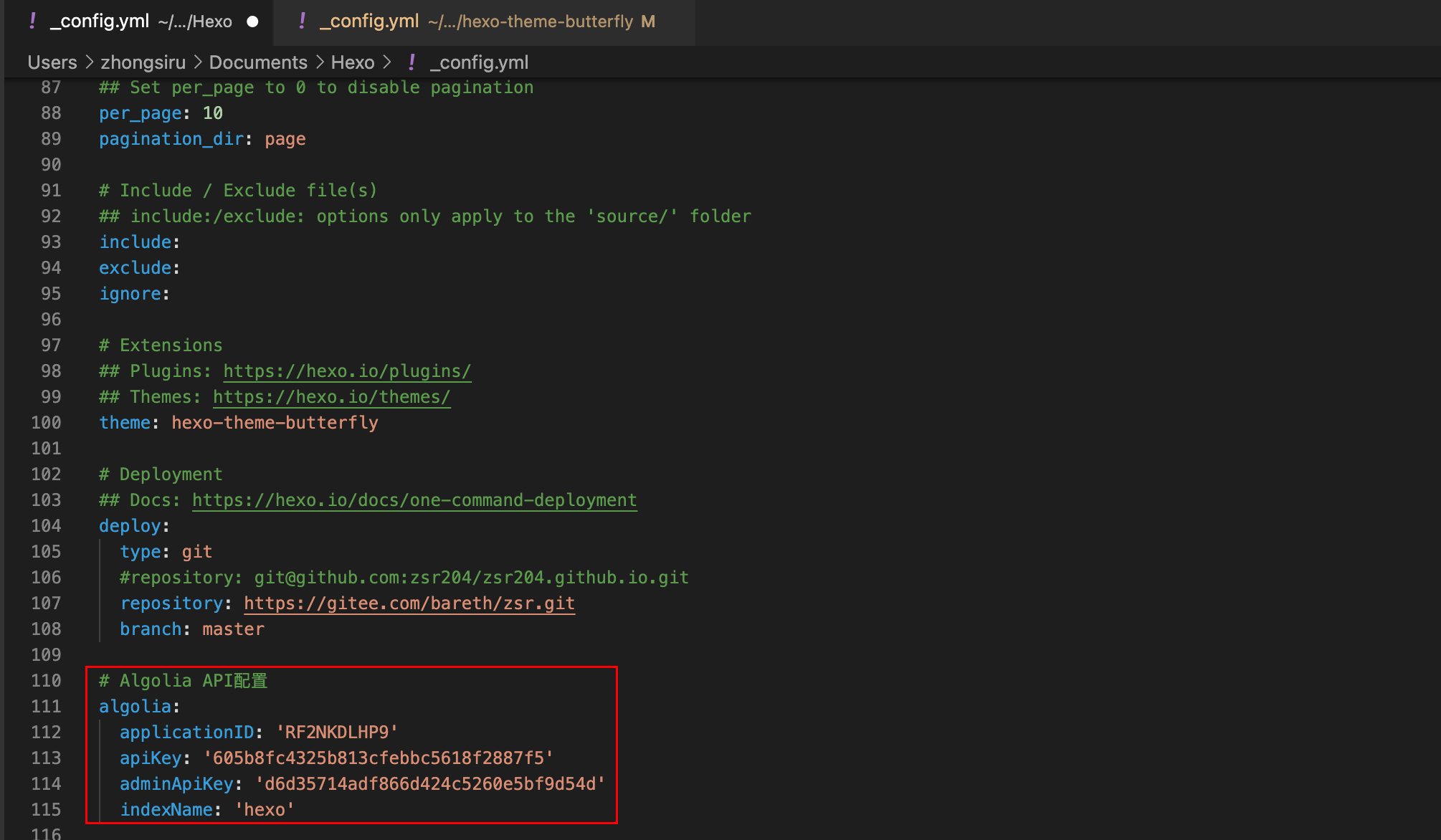Select Hexo in the breadcrumb path
1441x840 pixels.
353,62
